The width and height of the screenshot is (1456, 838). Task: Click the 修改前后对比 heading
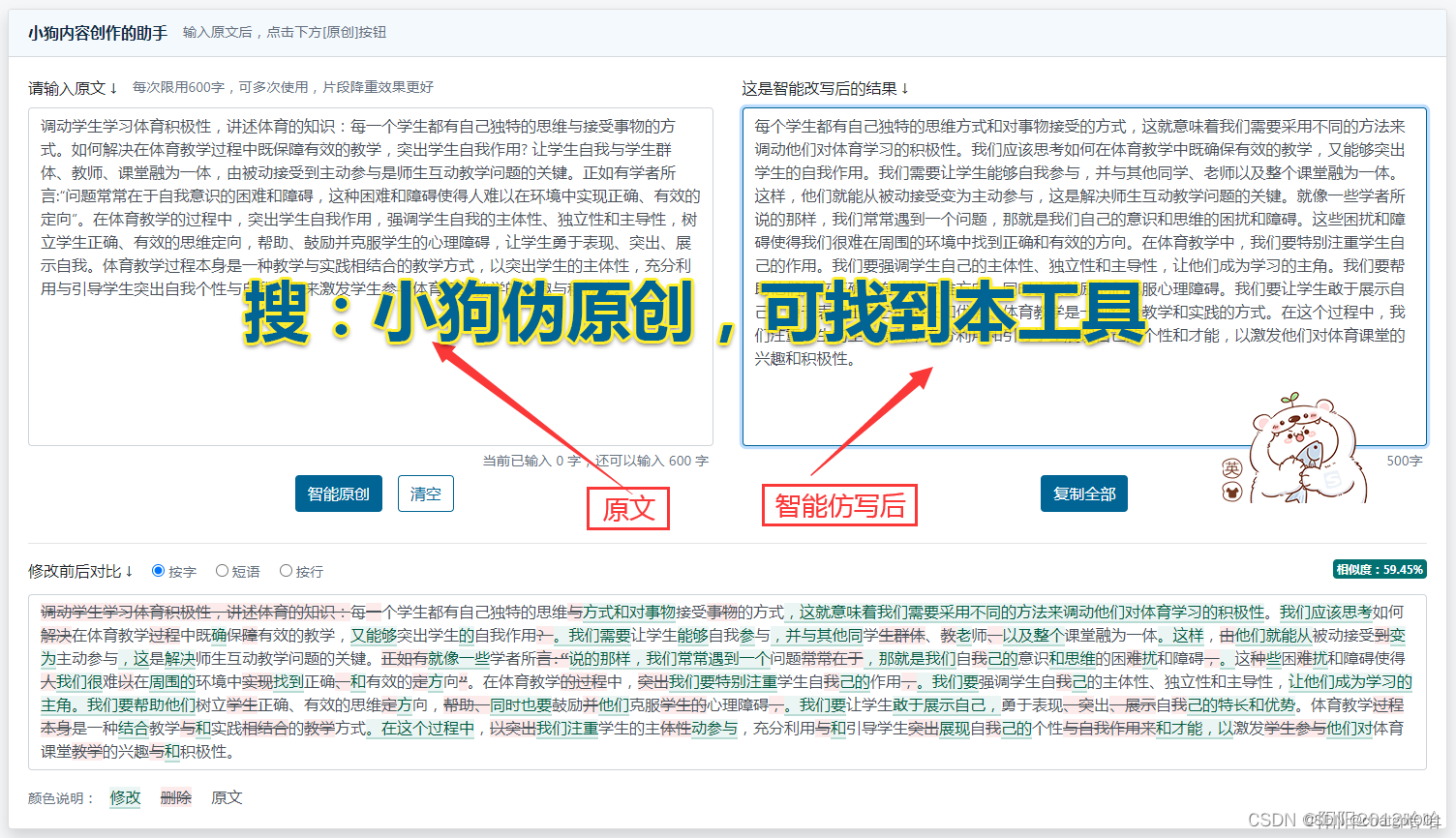80,571
